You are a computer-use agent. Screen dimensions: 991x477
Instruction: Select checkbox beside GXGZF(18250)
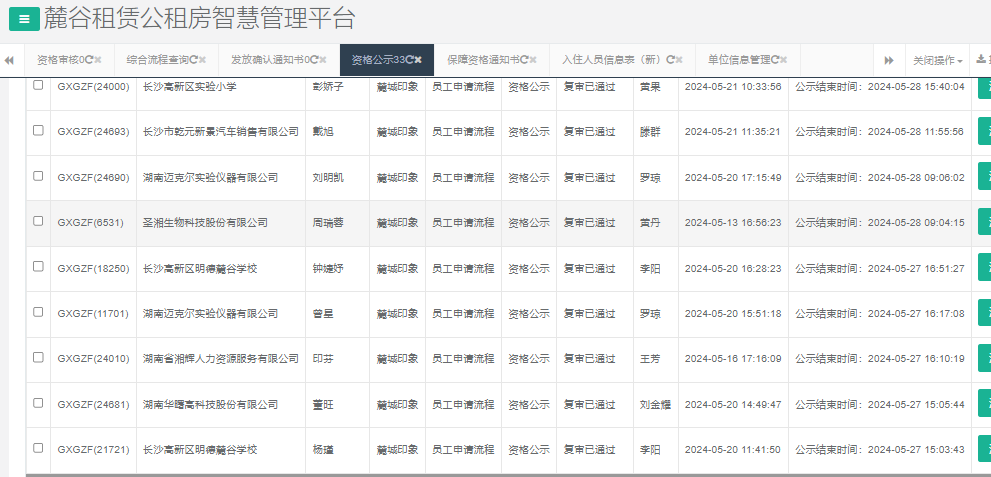[39, 267]
